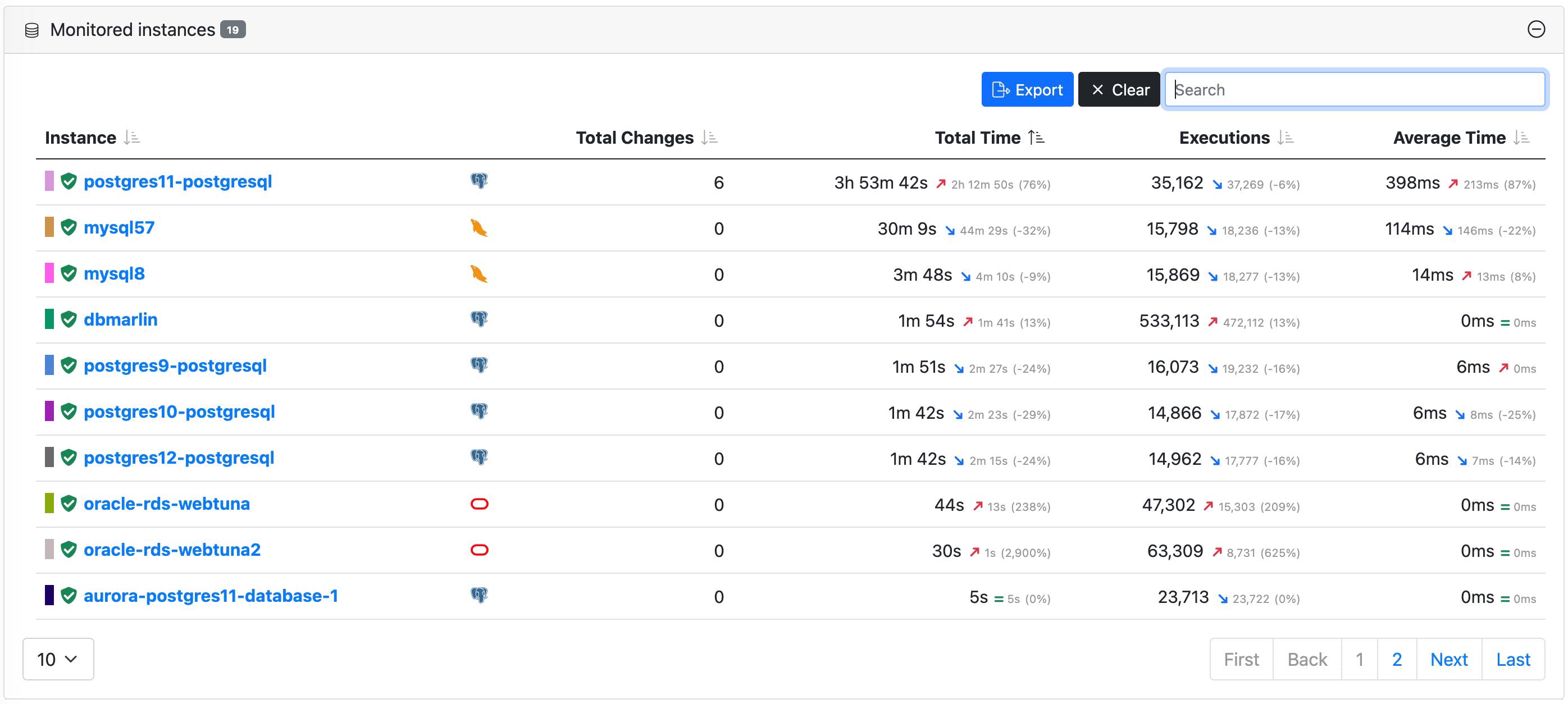Clear the search filter
Screen dimensions: 1568x704
point(1119,89)
